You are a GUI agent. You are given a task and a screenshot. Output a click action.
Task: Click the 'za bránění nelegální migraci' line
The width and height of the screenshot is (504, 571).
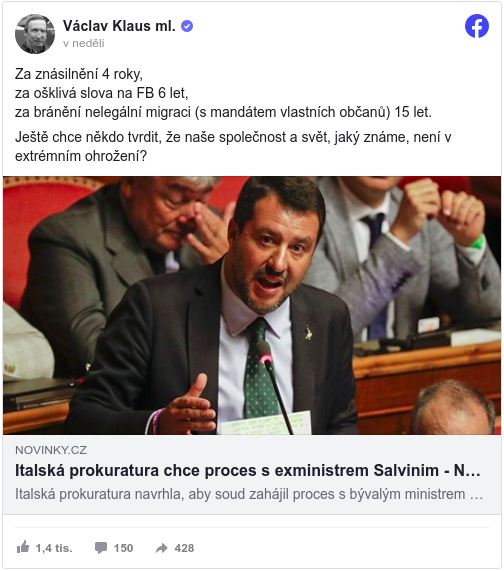(223, 112)
